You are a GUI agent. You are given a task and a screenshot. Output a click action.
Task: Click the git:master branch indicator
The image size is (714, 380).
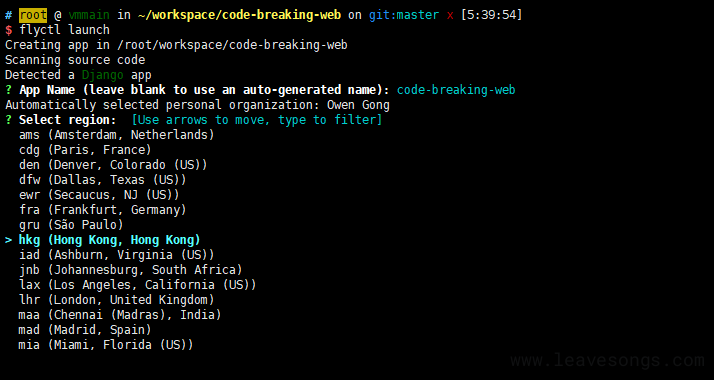[404, 15]
